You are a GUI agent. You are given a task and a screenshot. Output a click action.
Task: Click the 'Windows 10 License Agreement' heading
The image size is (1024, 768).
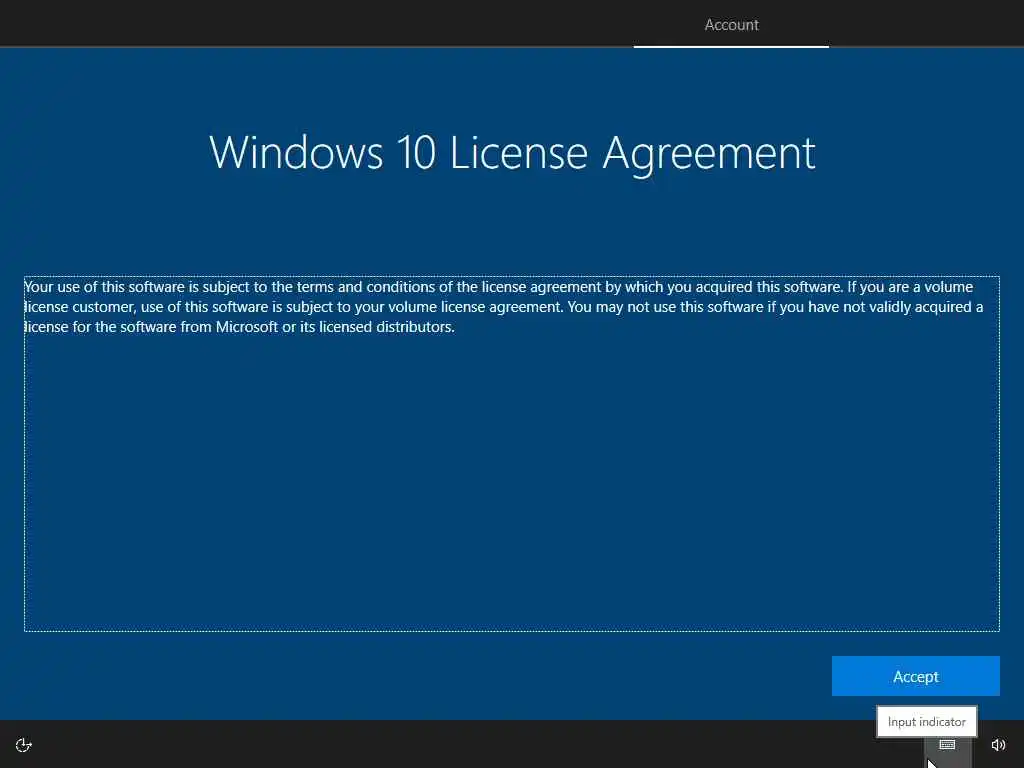[512, 153]
